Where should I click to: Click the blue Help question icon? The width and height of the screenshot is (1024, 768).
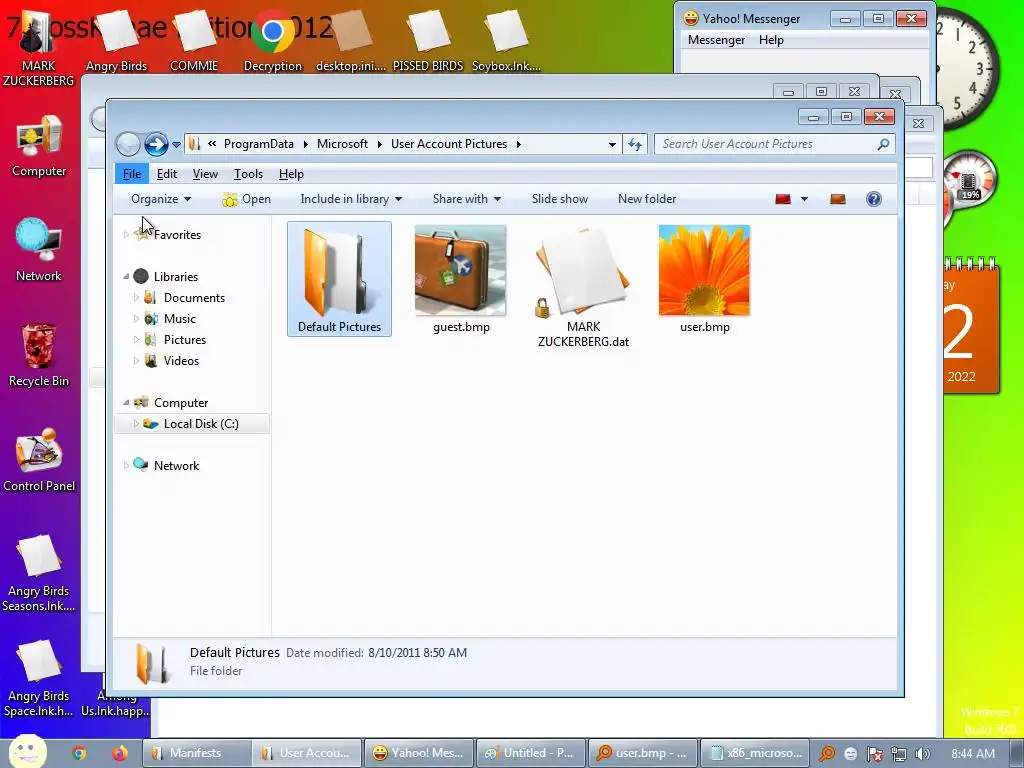click(874, 199)
